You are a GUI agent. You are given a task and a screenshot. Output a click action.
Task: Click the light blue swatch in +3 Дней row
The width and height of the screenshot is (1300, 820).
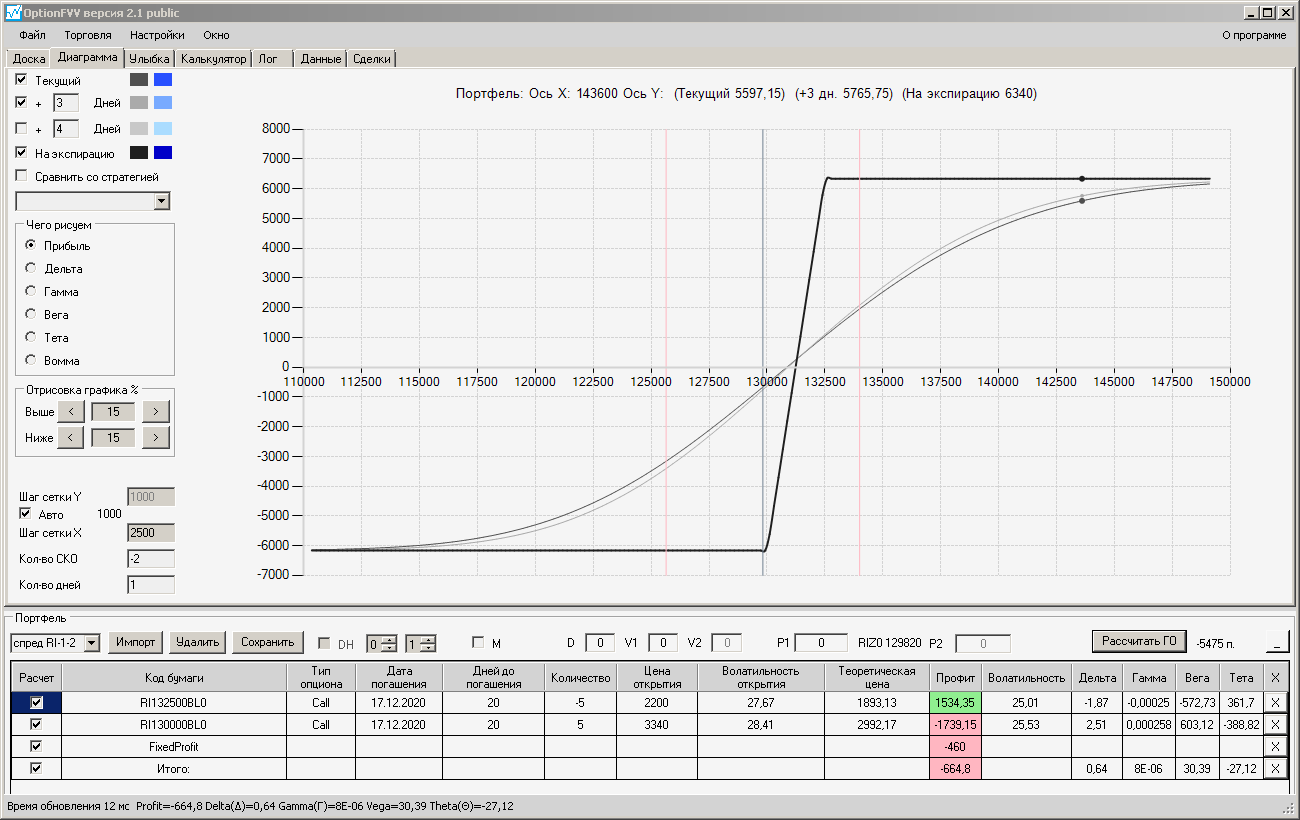click(163, 103)
